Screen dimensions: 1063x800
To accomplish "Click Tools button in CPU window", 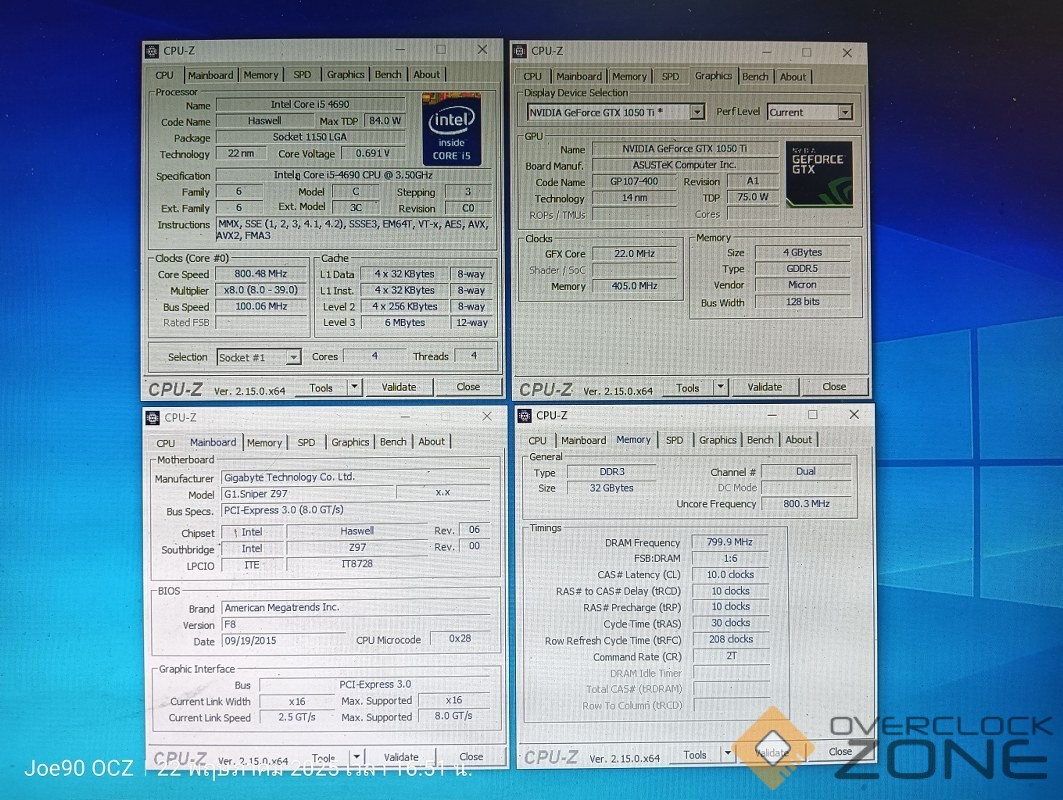I will tap(321, 388).
